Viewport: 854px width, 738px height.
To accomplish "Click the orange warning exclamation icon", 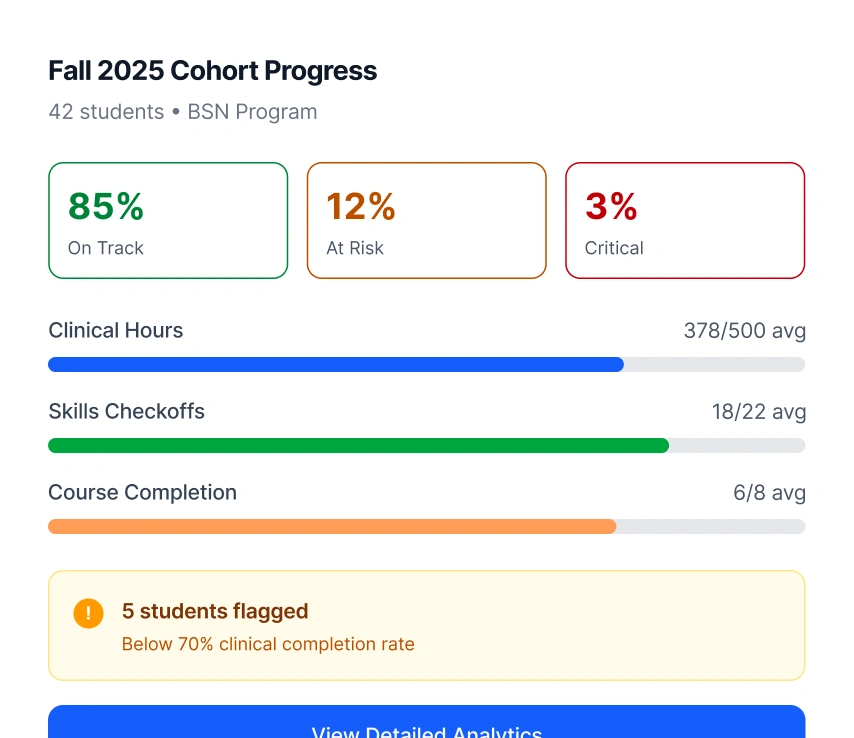I will pos(88,613).
